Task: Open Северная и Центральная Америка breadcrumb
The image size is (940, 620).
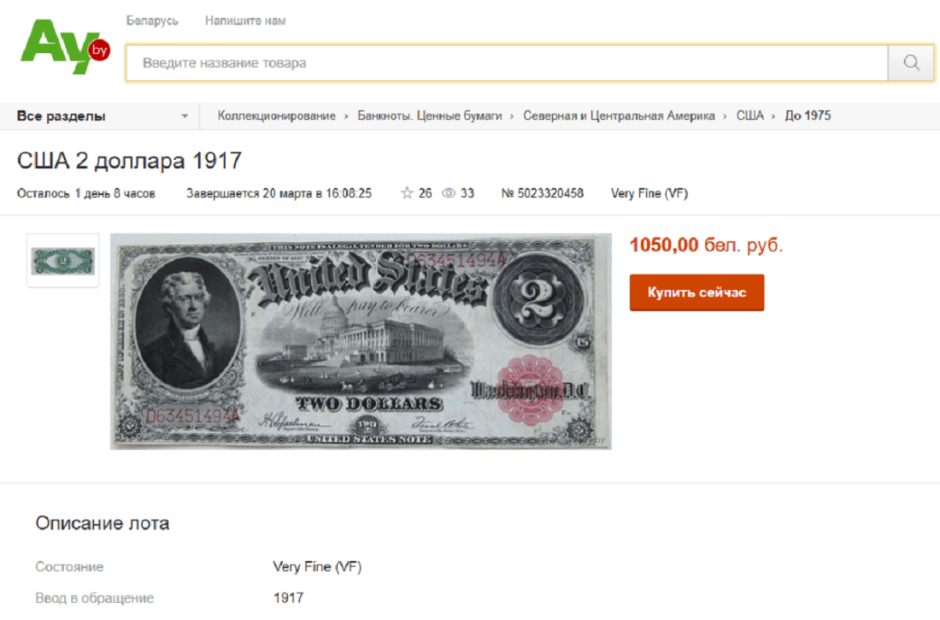Action: click(x=619, y=116)
